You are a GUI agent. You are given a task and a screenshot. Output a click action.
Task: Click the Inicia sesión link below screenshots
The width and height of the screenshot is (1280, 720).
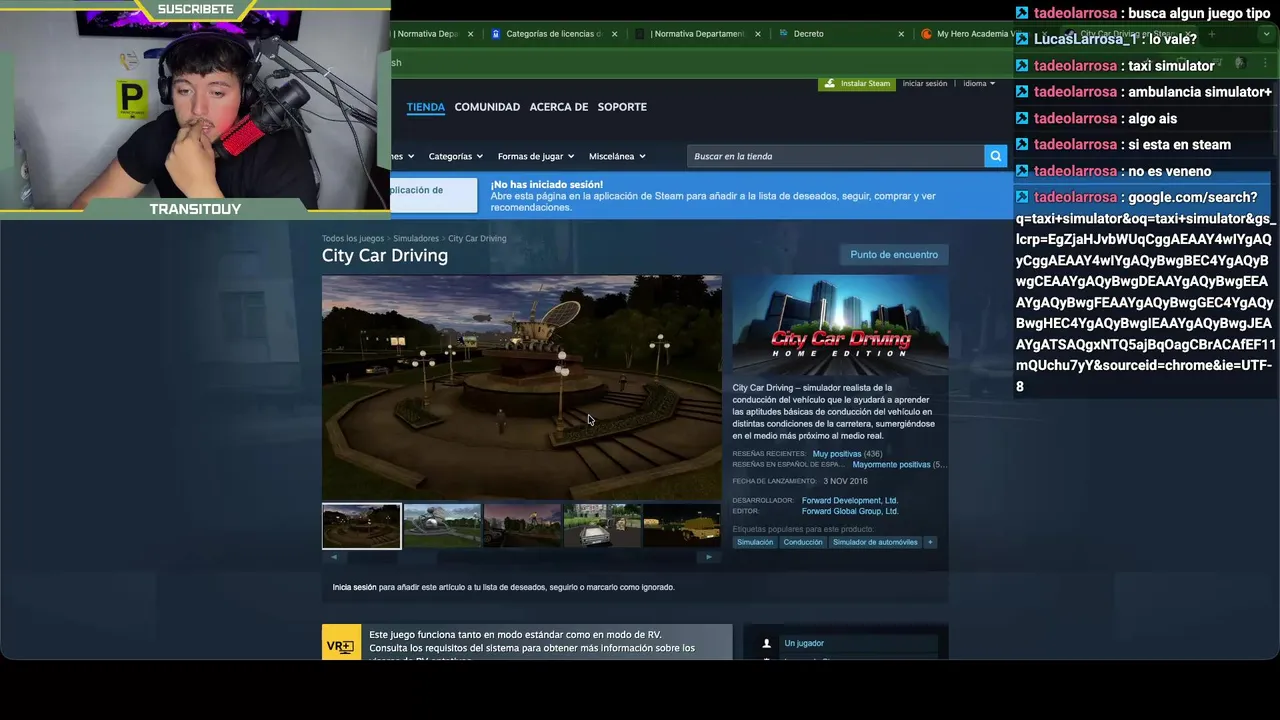point(354,587)
